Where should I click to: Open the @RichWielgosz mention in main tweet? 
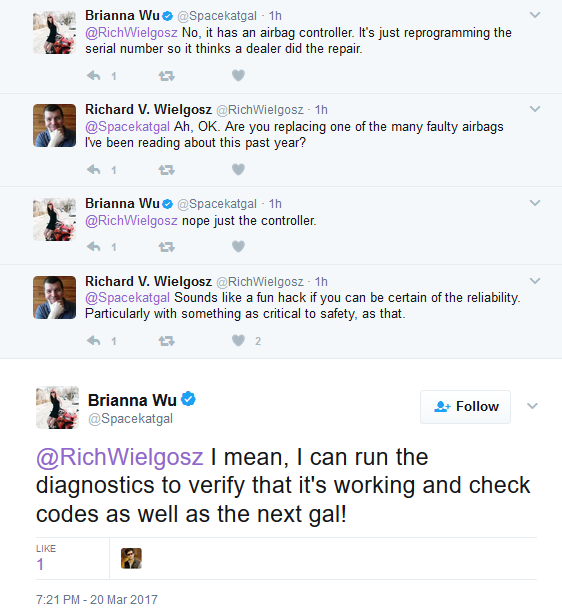(x=120, y=457)
